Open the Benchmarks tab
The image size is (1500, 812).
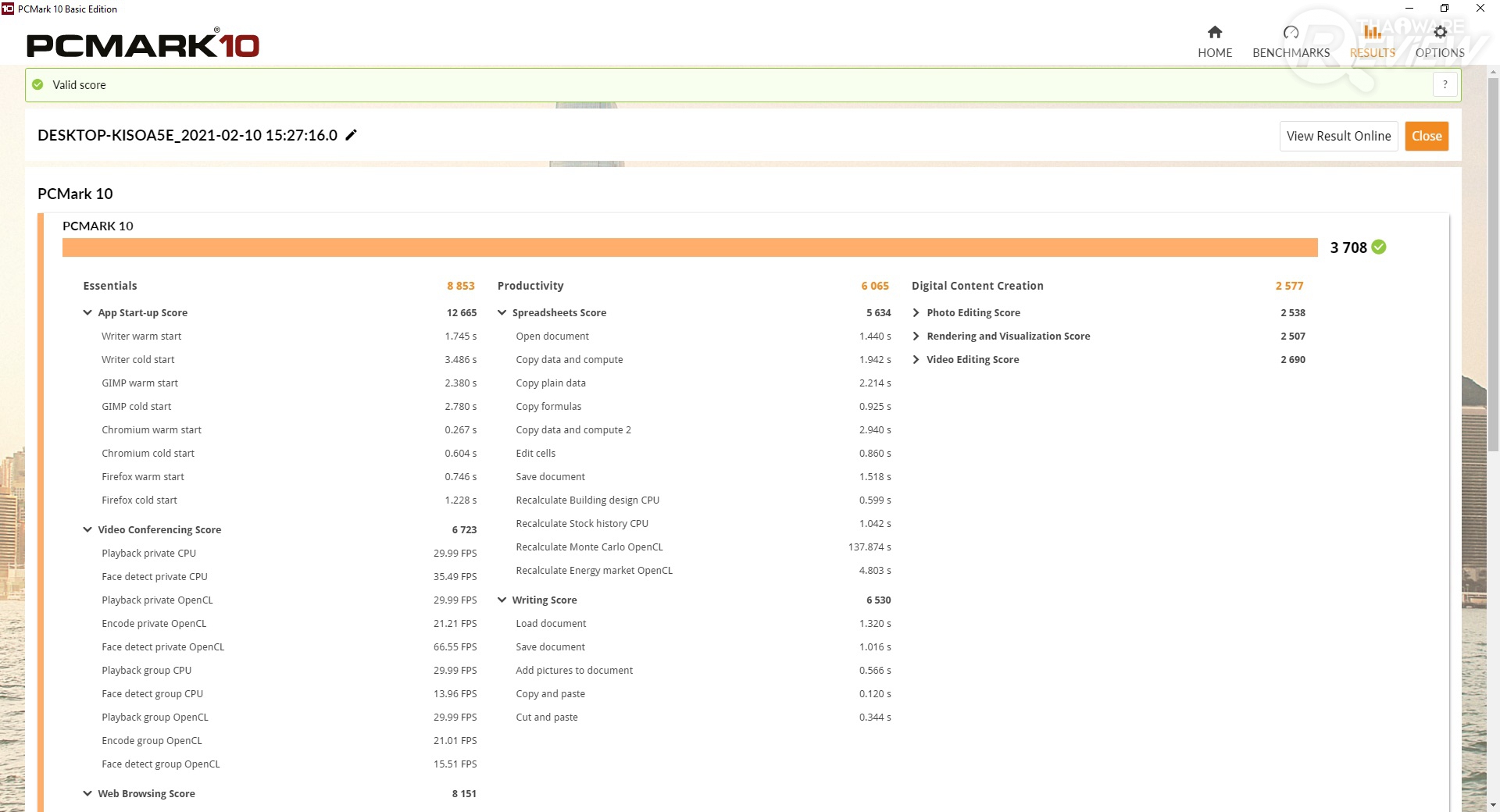[x=1291, y=42]
